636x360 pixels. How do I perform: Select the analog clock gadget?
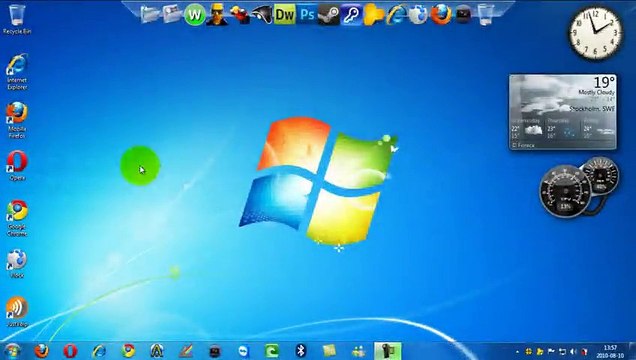[x=595, y=33]
